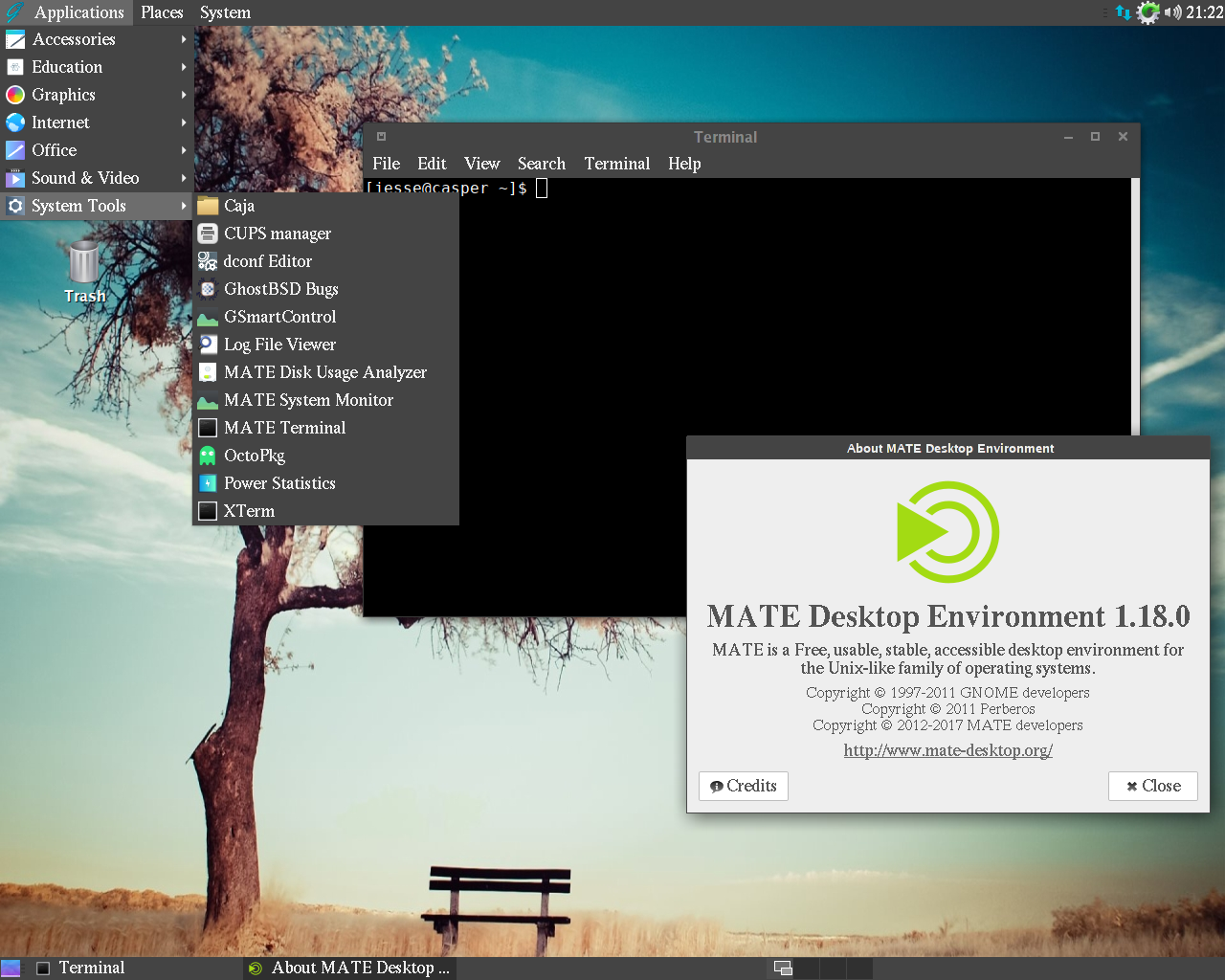
Task: Click the show desktop icon in the bottom panel
Action: pos(11,968)
